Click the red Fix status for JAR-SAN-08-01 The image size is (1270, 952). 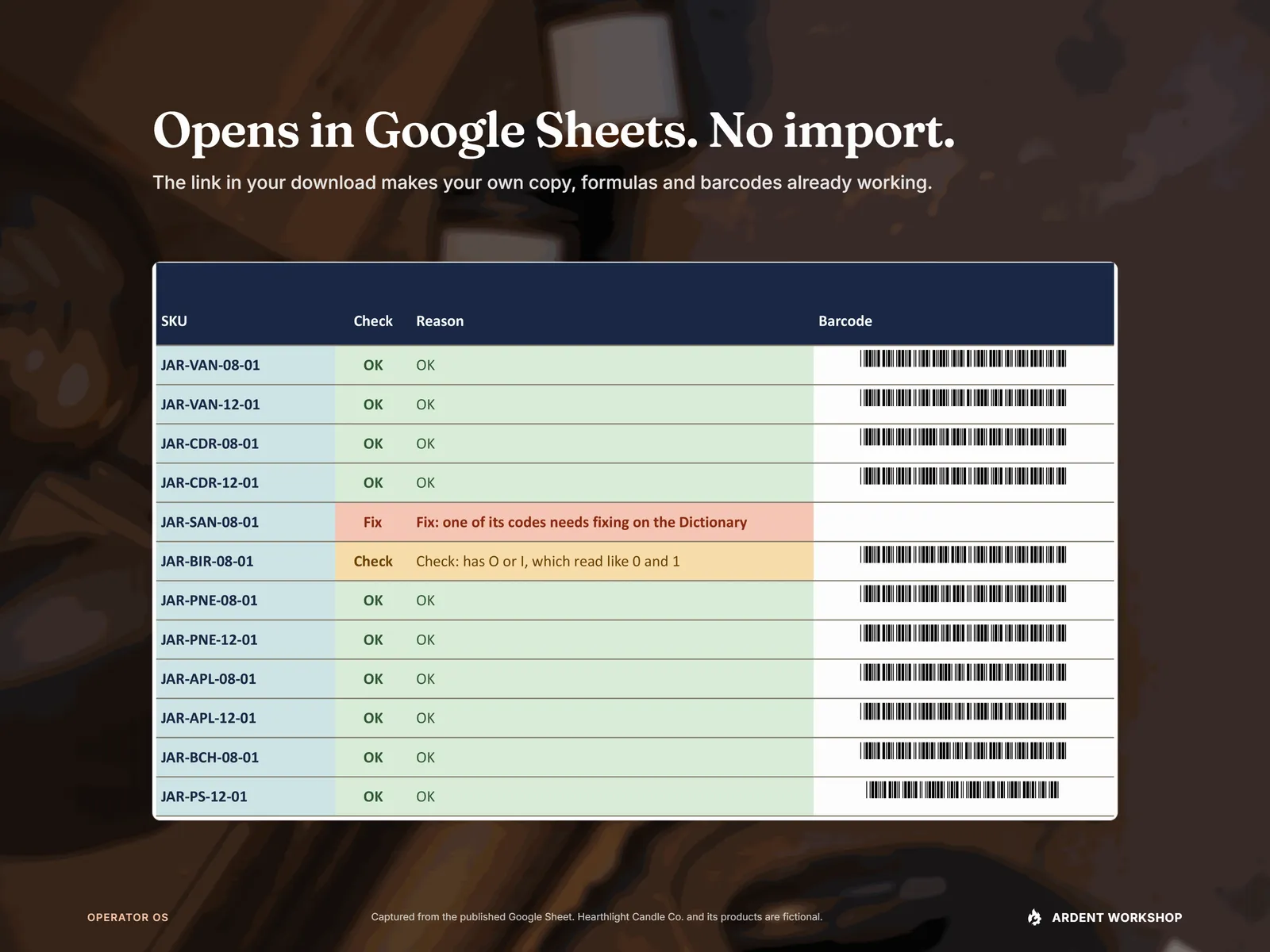tap(373, 522)
